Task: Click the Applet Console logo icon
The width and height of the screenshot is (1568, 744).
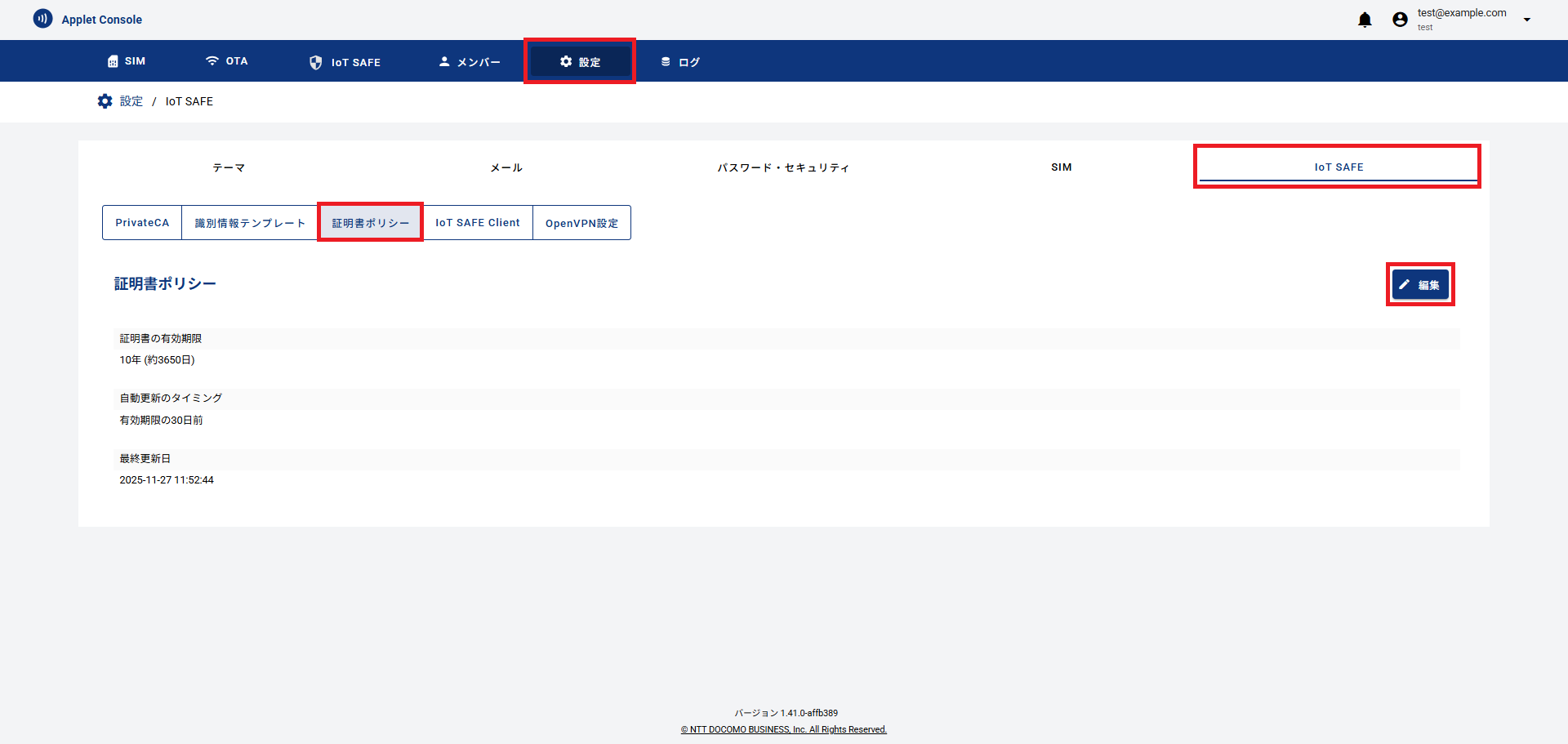Action: click(x=42, y=18)
